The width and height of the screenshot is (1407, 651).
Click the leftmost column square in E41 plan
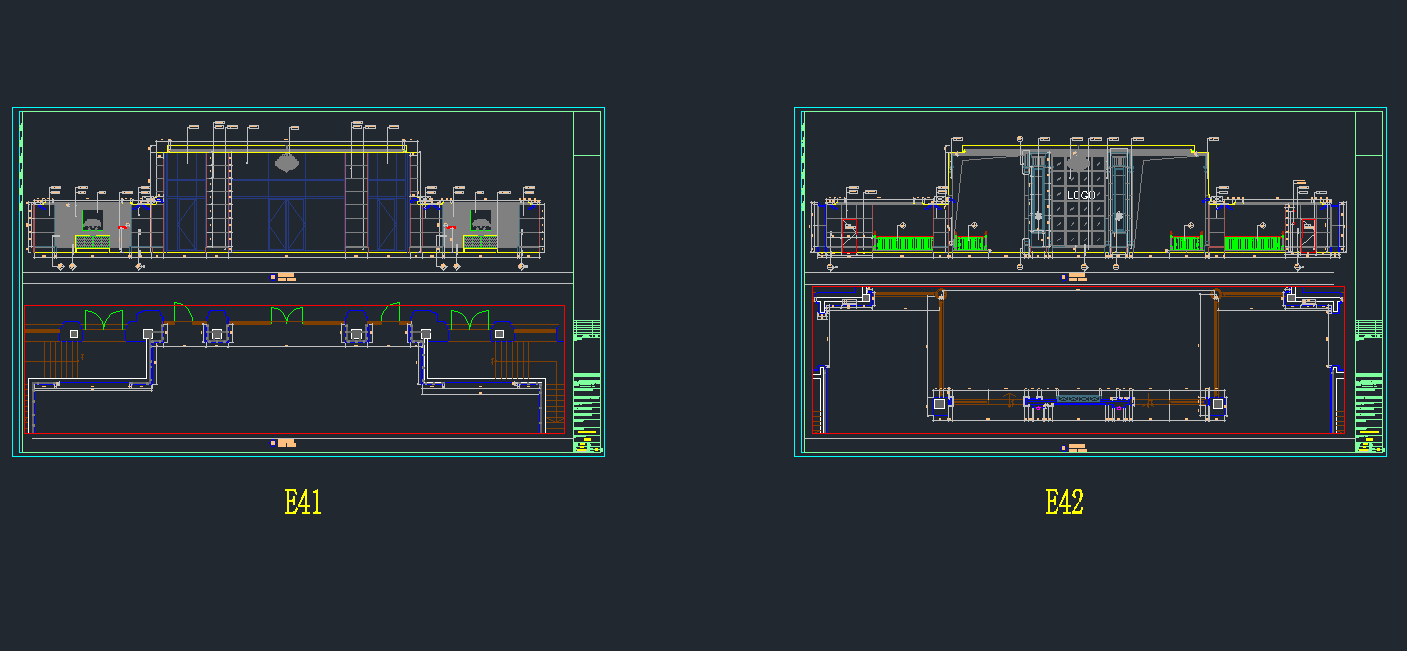point(75,334)
